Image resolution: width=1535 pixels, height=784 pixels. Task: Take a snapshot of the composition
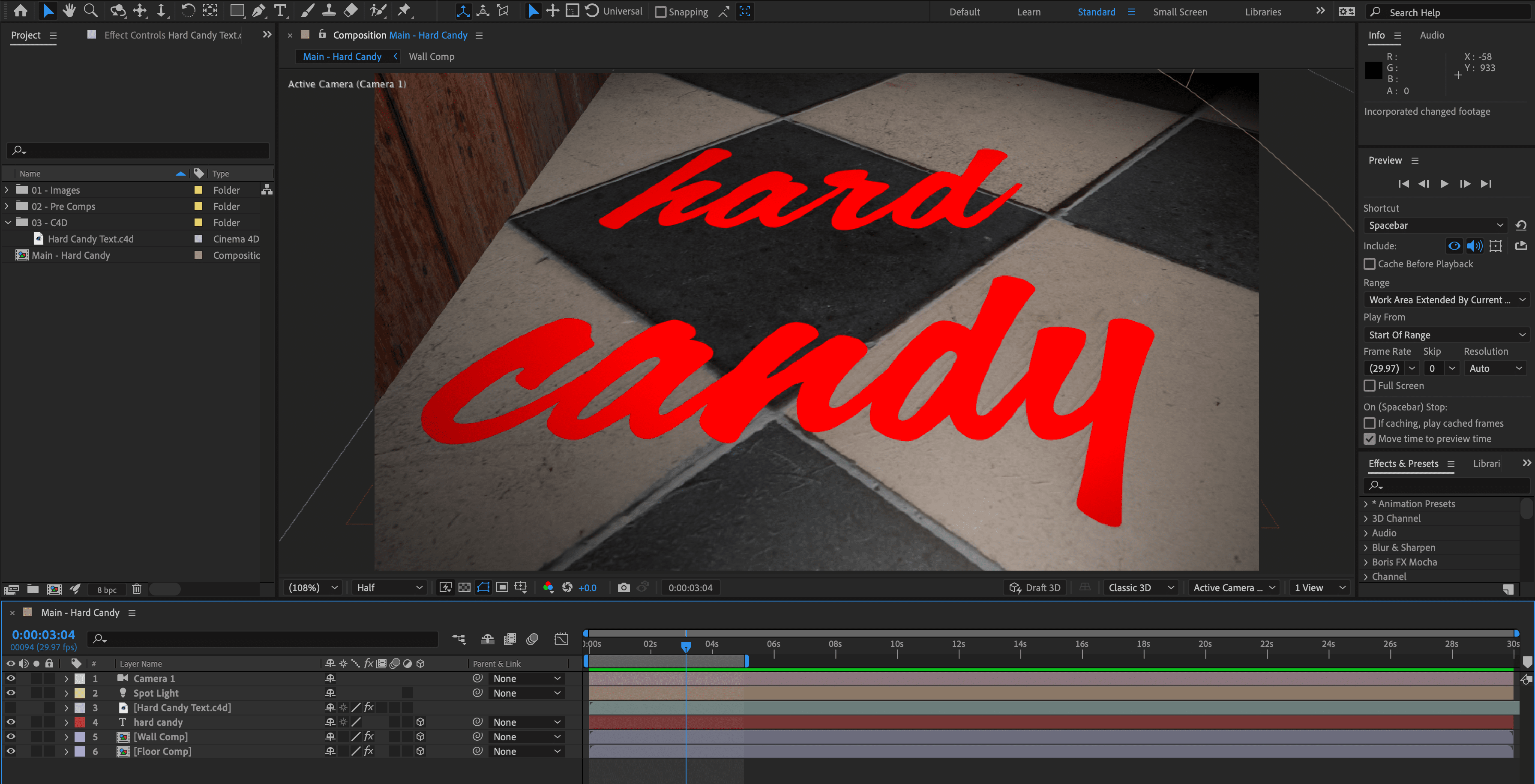(624, 587)
